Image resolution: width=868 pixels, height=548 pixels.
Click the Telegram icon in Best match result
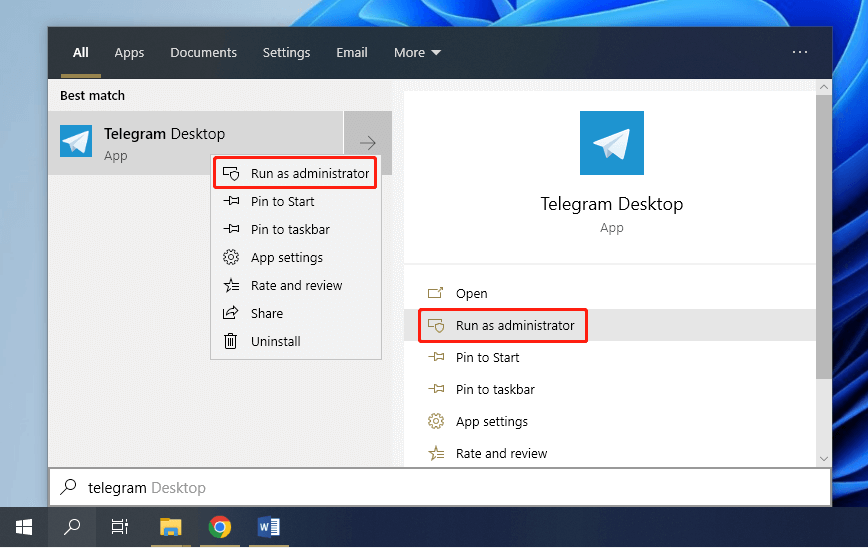point(76,142)
